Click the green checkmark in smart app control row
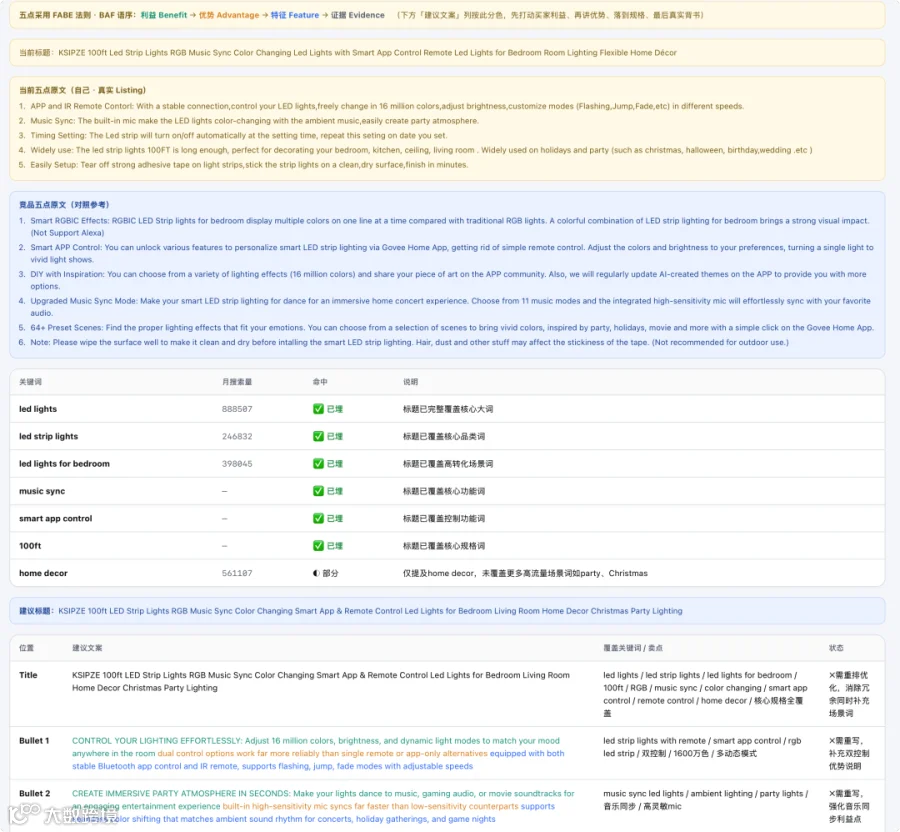The height and width of the screenshot is (832, 900). coord(318,519)
